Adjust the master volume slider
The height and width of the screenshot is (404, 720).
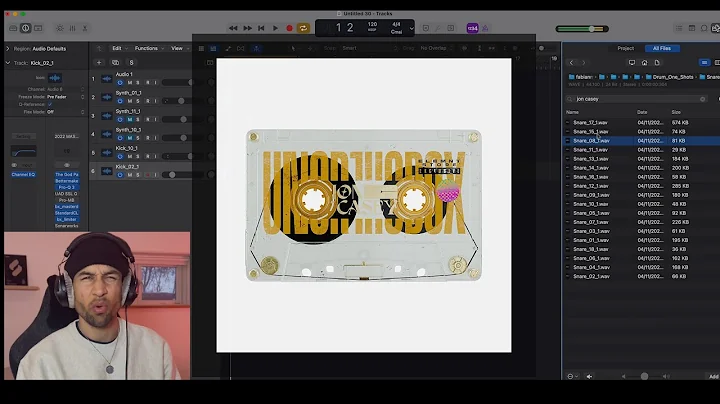click(582, 29)
